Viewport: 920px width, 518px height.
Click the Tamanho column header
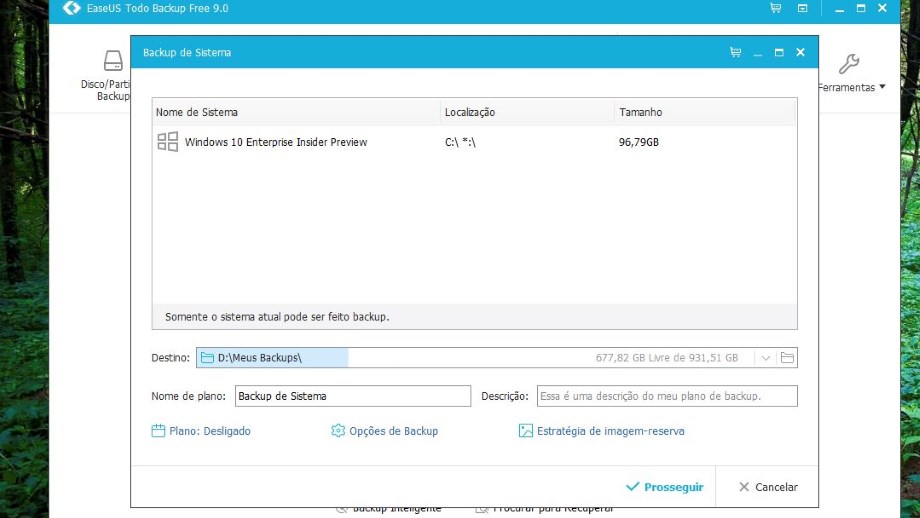(x=641, y=112)
